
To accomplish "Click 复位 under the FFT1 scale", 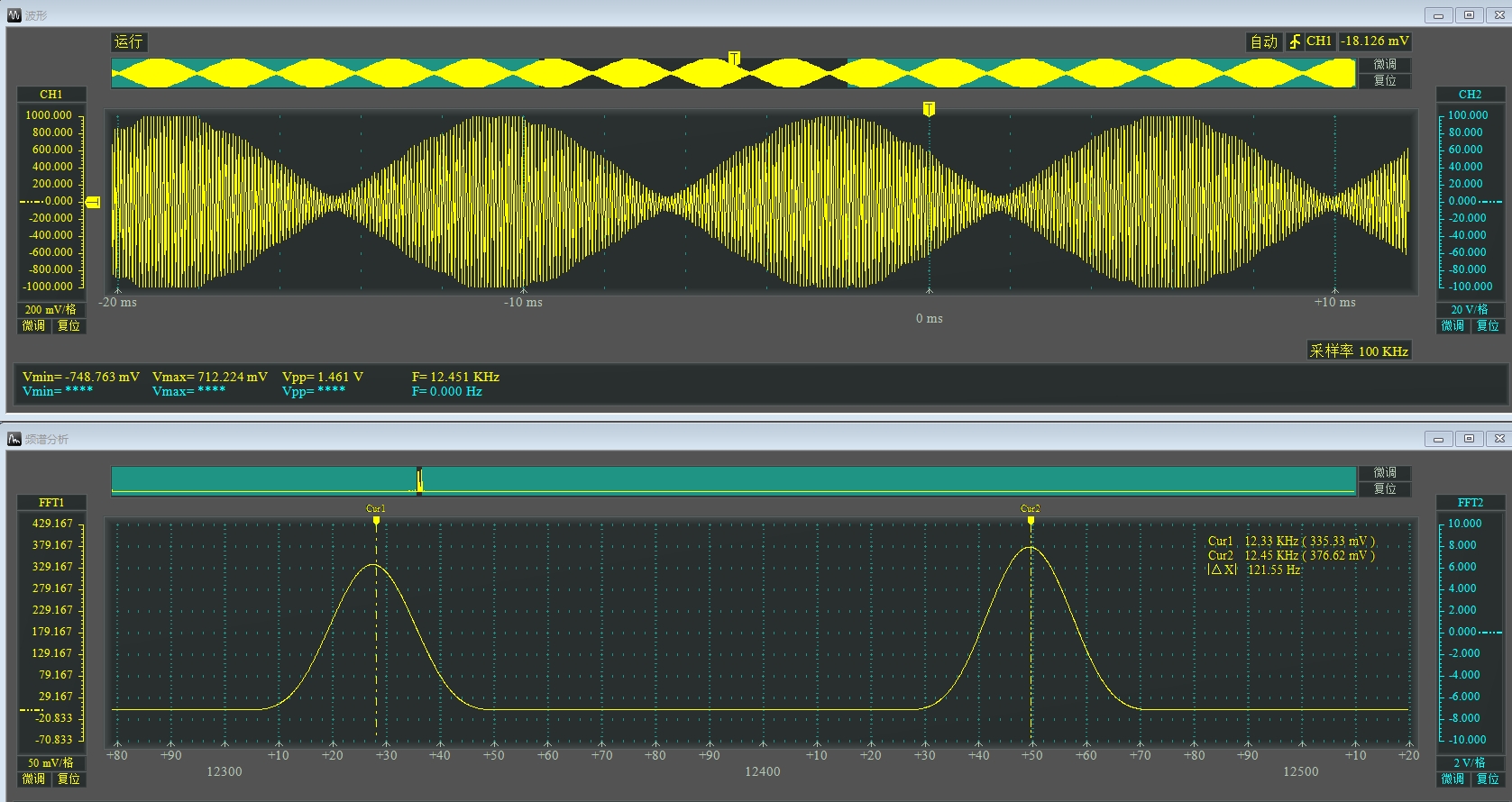I will 69,779.
